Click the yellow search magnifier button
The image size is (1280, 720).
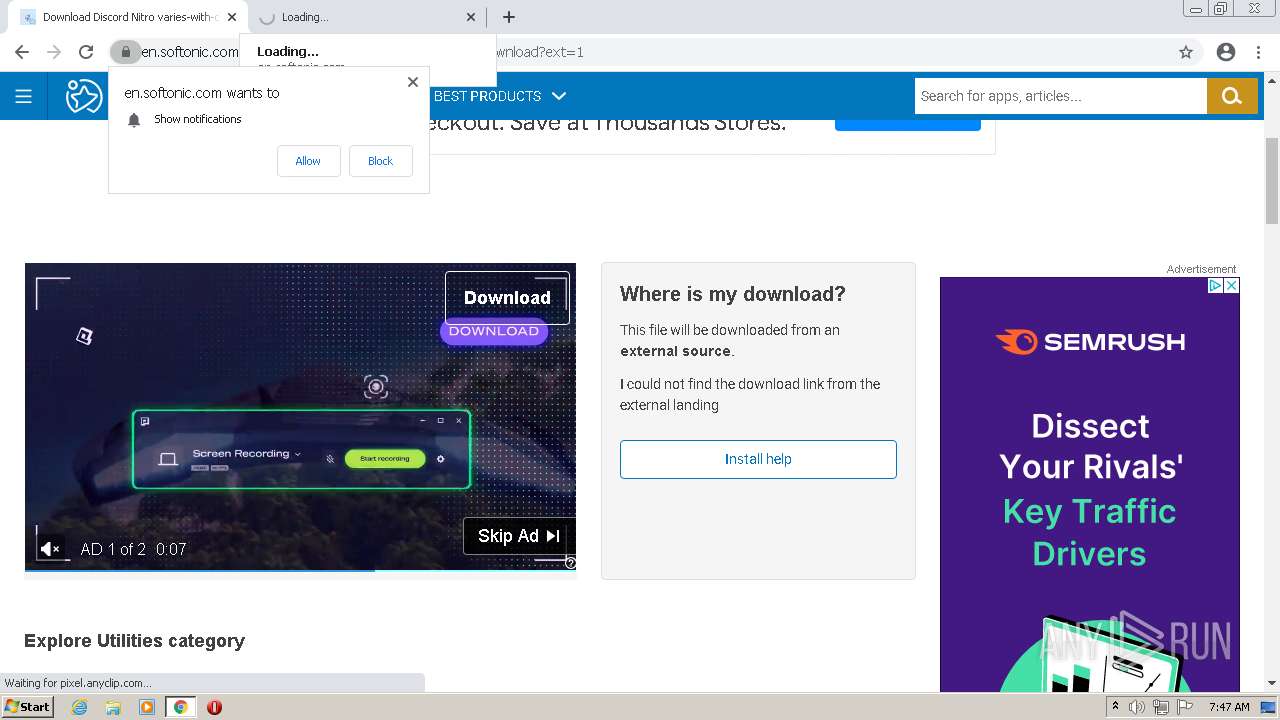pyautogui.click(x=1232, y=96)
